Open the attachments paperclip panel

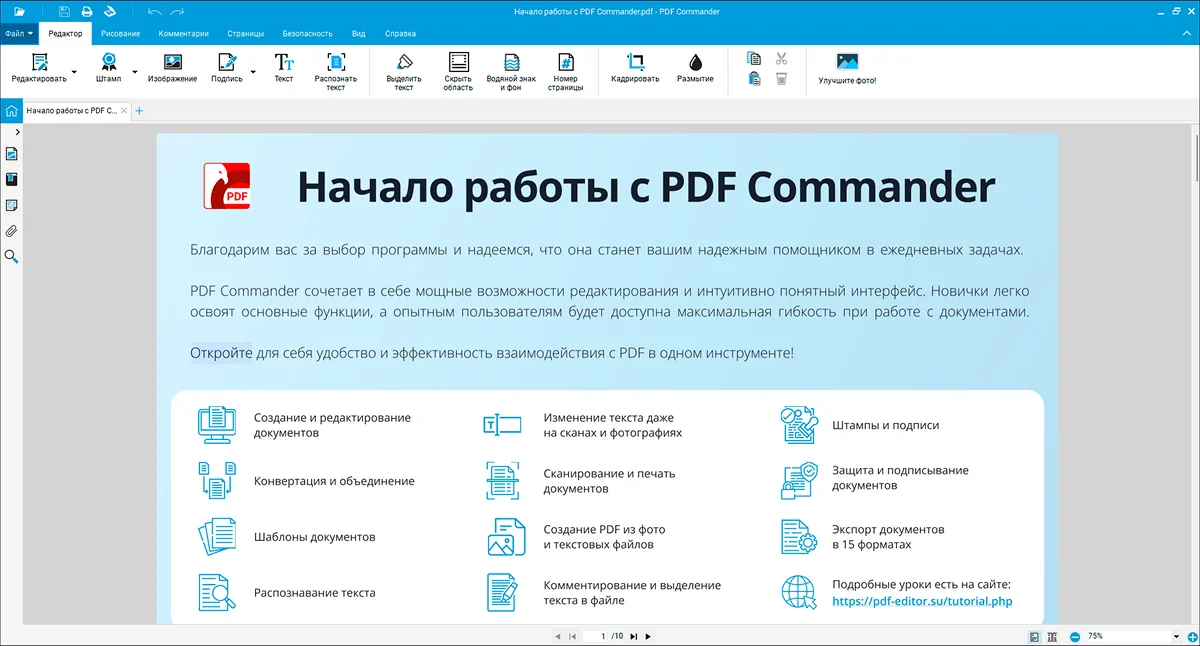[x=12, y=231]
